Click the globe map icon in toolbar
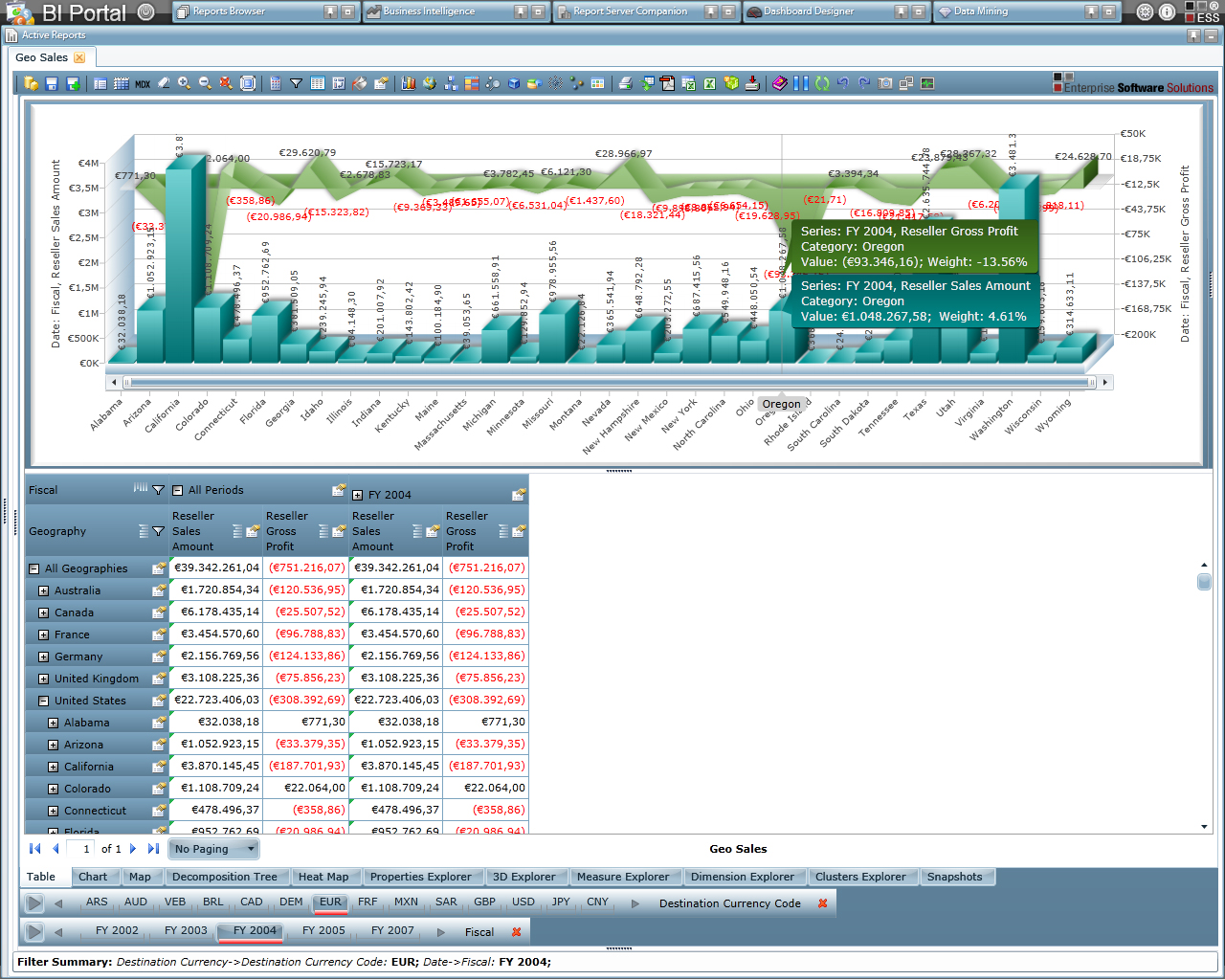Screen dimensions: 1225x980 pyautogui.click(x=430, y=83)
